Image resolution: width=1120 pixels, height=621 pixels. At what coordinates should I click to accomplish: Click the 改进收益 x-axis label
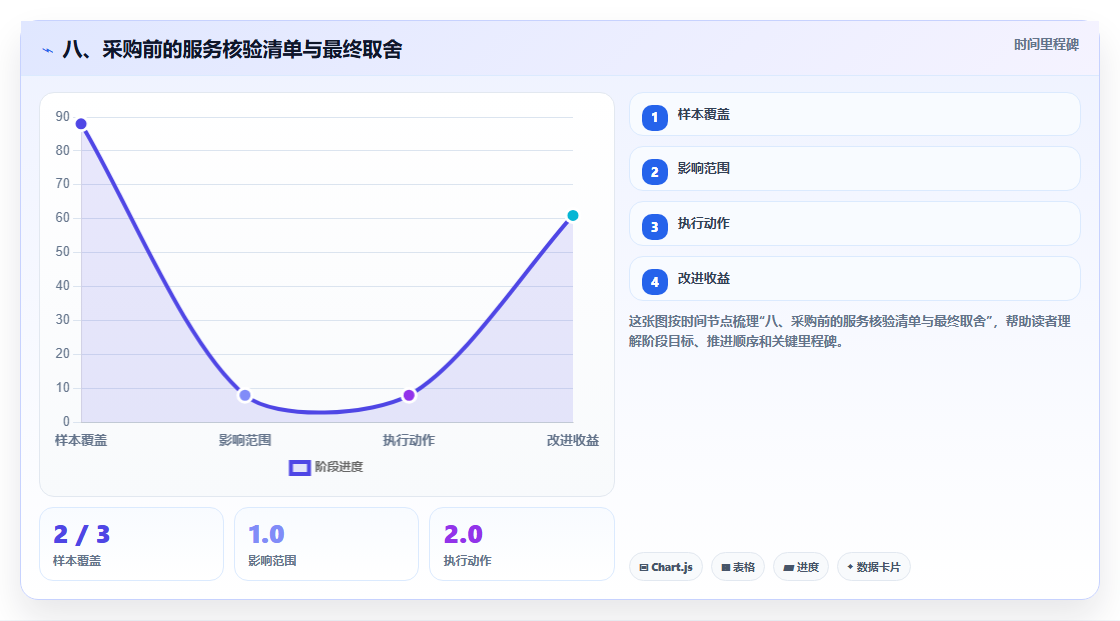pyautogui.click(x=573, y=440)
